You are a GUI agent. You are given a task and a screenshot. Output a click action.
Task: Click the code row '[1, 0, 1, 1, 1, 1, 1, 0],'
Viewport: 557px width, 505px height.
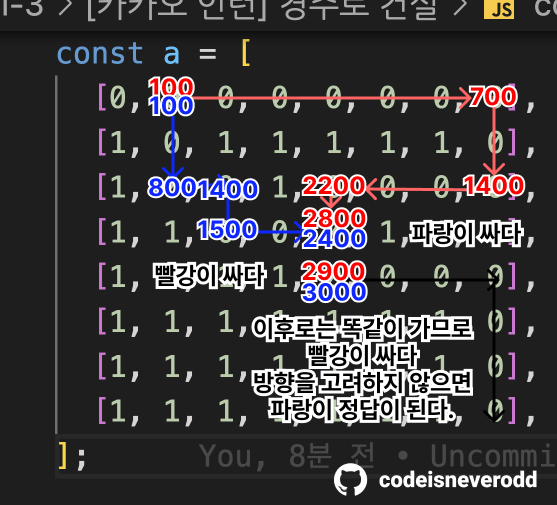[x=316, y=143]
